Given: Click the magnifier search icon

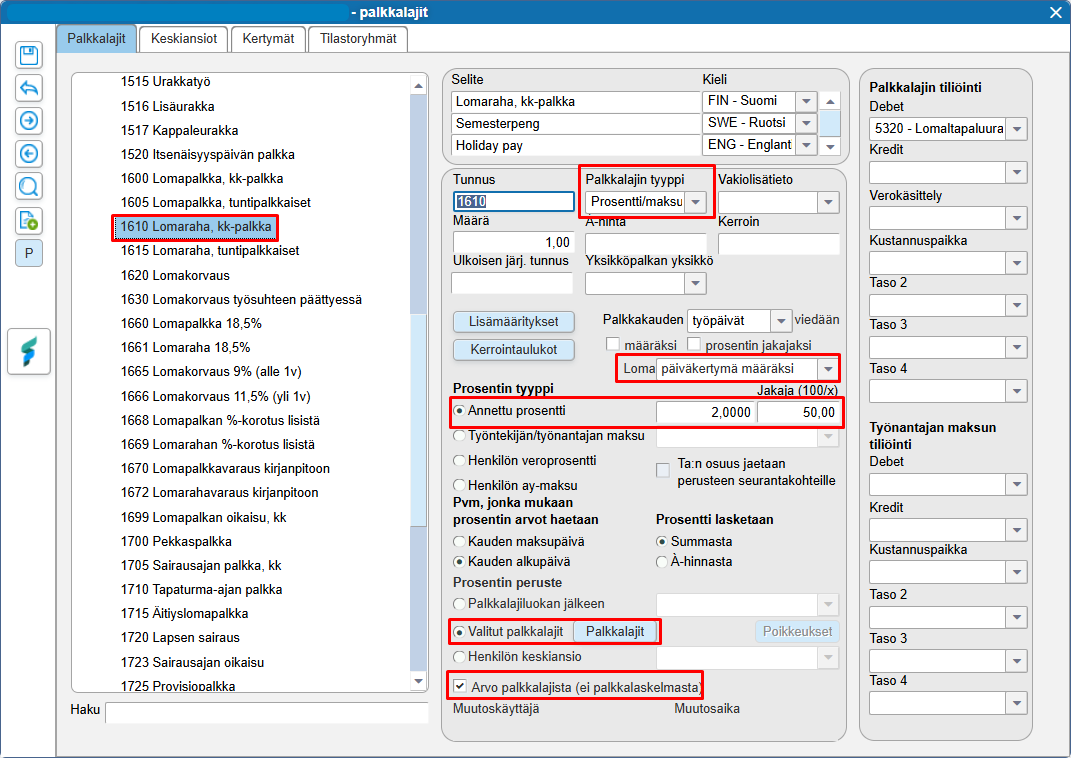Looking at the screenshot, I should (x=29, y=186).
